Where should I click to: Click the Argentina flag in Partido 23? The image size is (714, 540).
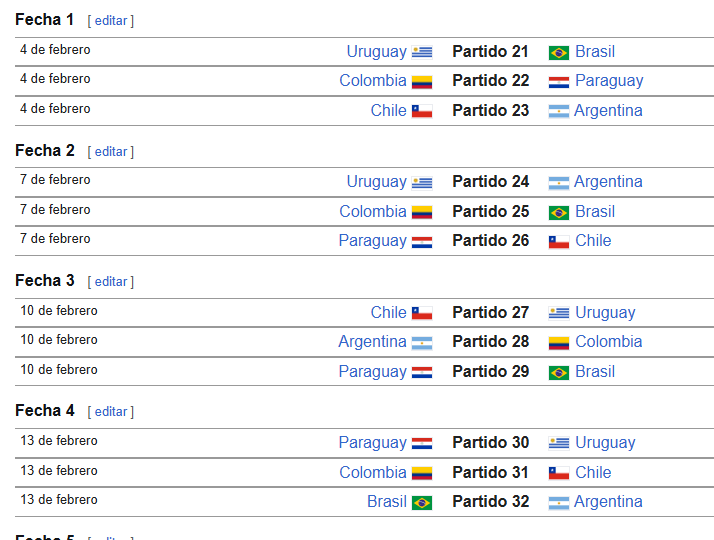pyautogui.click(x=559, y=111)
